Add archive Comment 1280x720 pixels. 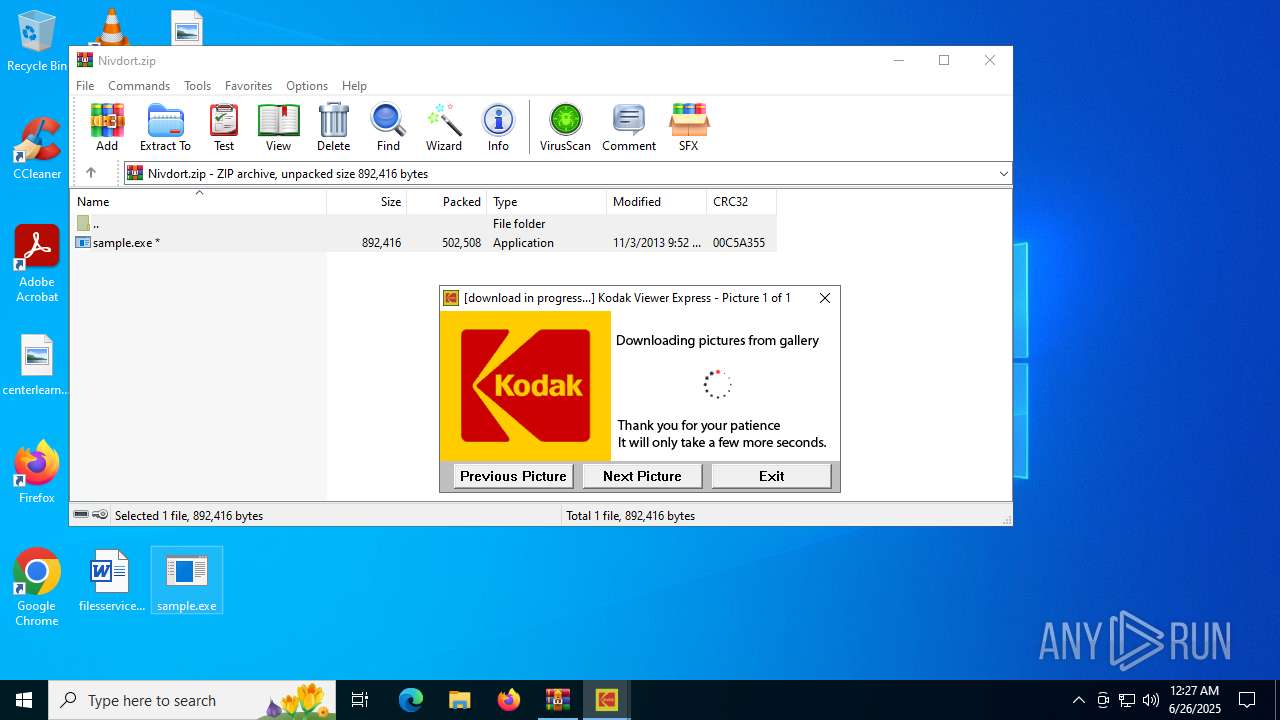[x=629, y=127]
